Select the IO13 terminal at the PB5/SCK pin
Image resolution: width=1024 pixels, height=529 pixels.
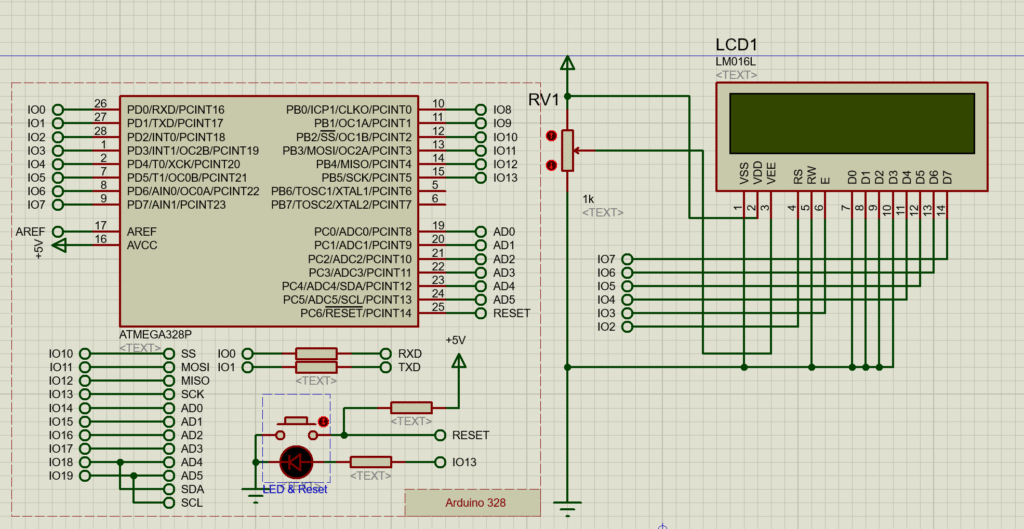coord(481,178)
